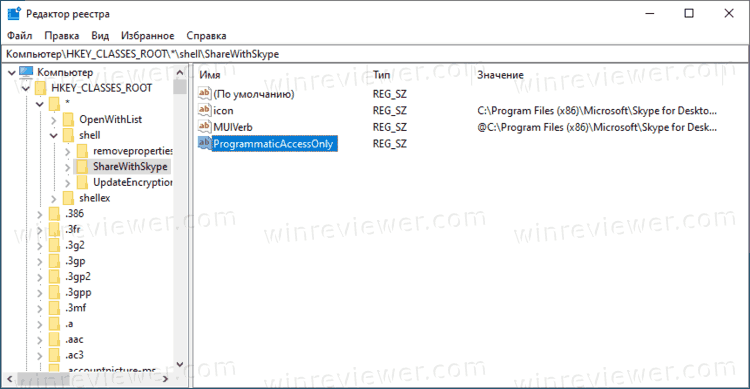Select the ProgrammaticAccessOnly value name
Image resolution: width=750 pixels, height=389 pixels.
275,144
